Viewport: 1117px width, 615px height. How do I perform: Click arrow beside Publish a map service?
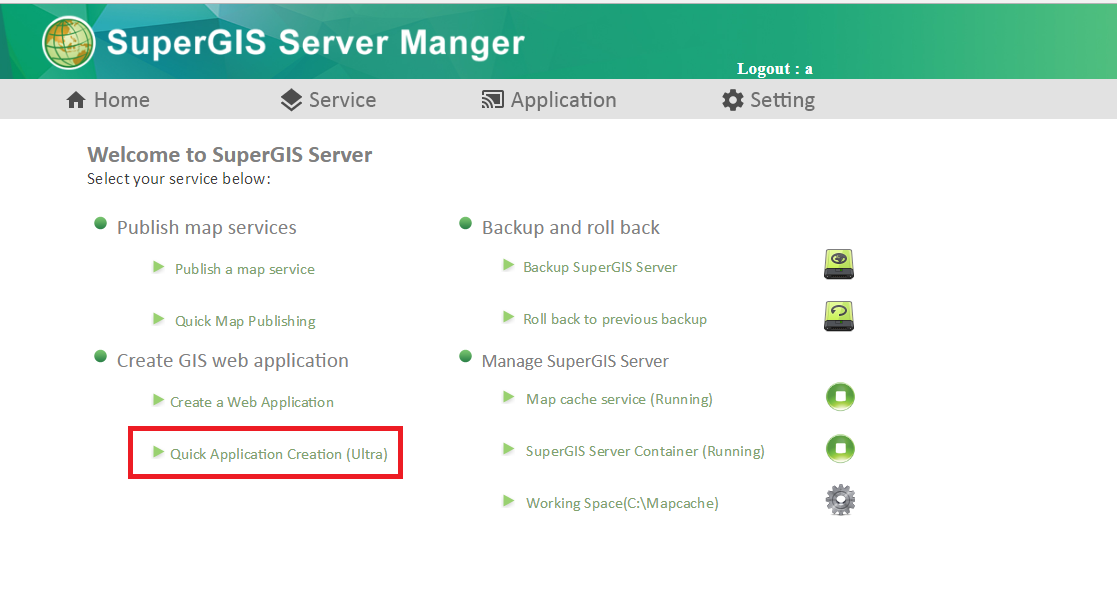click(x=159, y=267)
